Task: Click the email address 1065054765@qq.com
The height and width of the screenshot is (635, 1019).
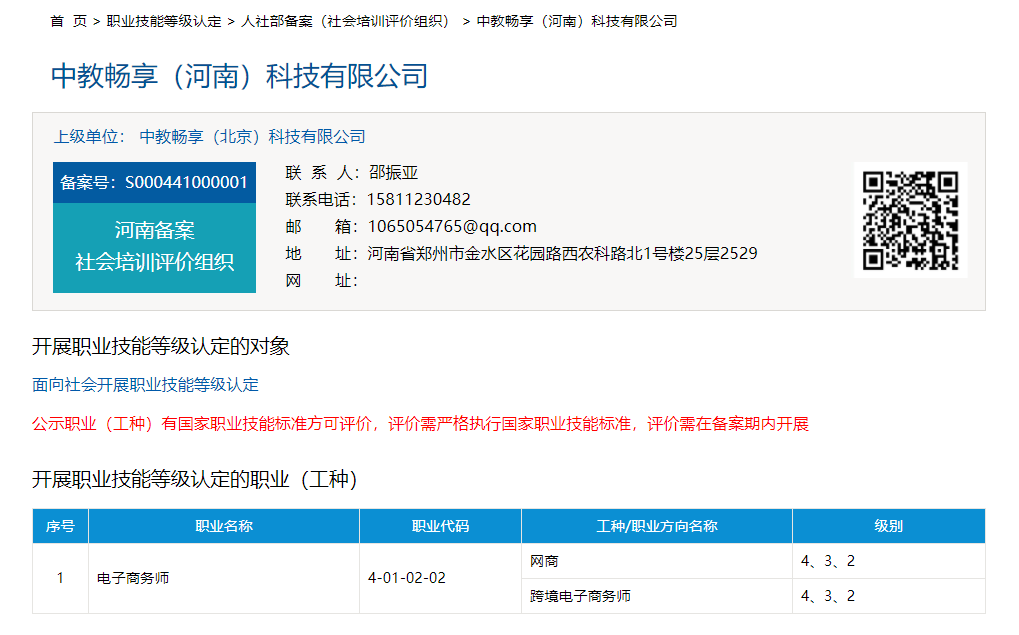Action: click(452, 226)
